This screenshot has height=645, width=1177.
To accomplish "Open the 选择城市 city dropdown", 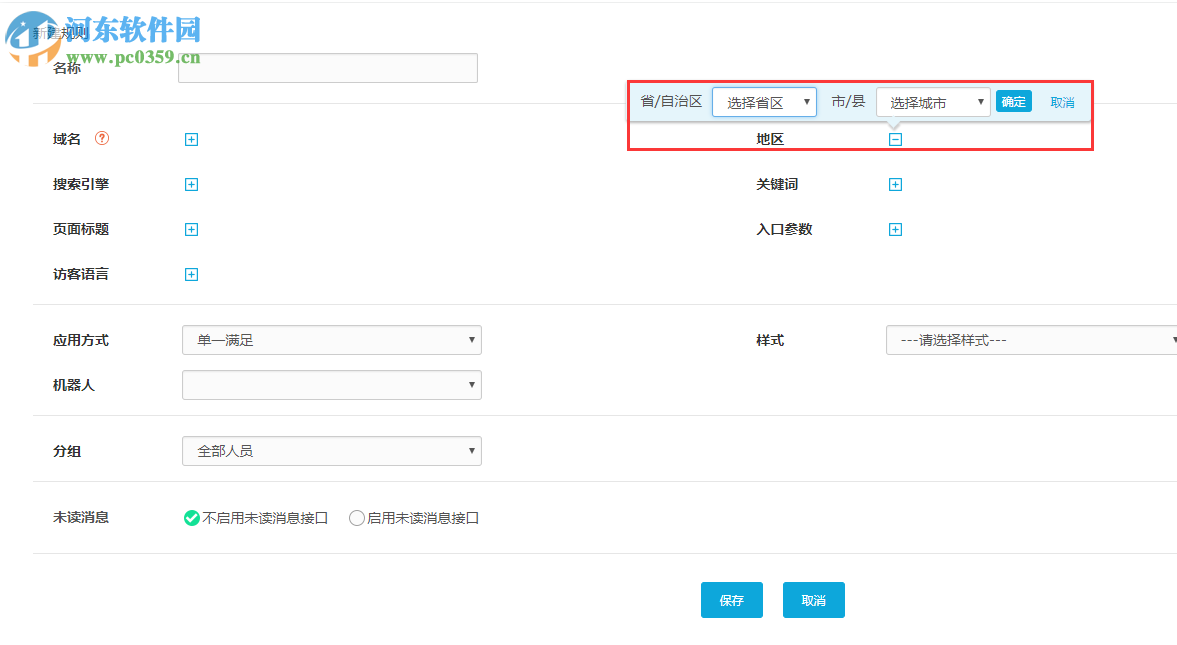I will (933, 101).
